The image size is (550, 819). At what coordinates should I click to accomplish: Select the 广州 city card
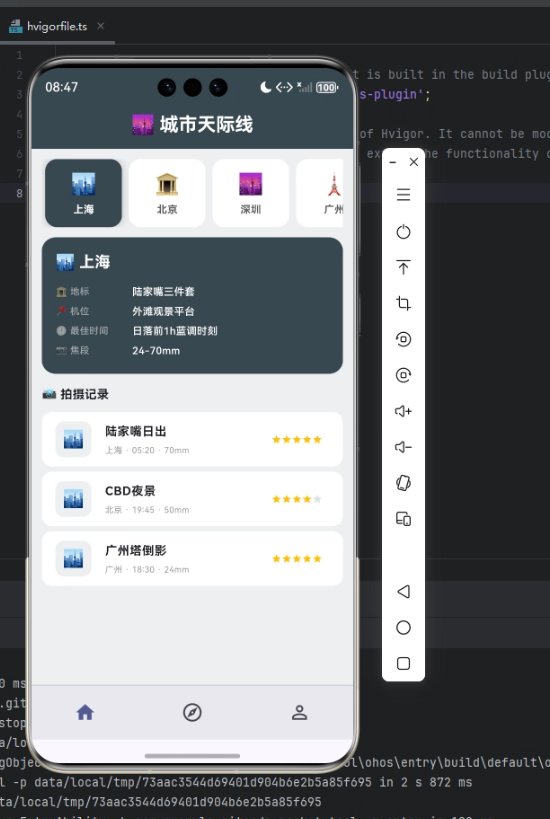(x=320, y=193)
